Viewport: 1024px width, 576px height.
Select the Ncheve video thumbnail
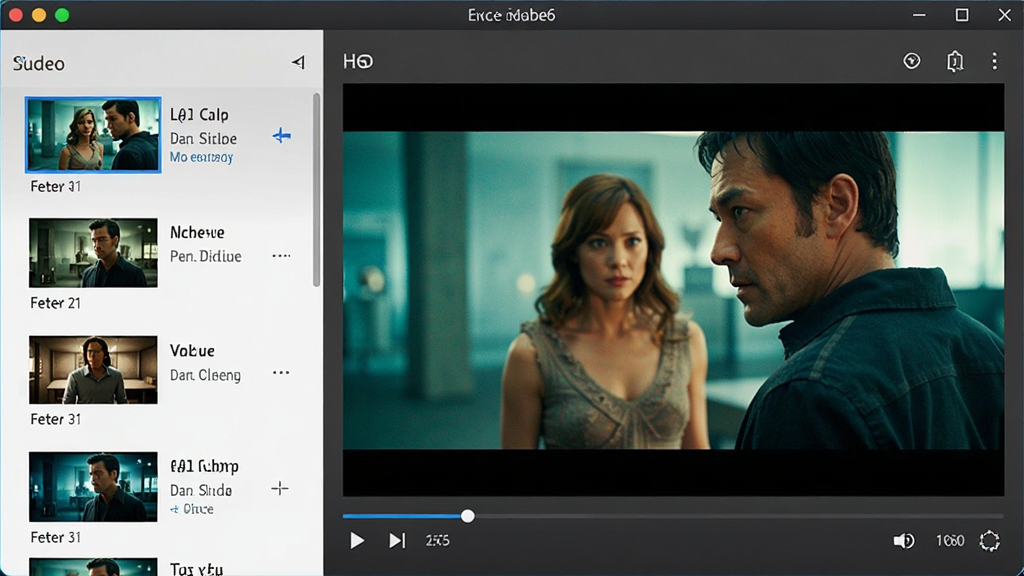pyautogui.click(x=93, y=253)
